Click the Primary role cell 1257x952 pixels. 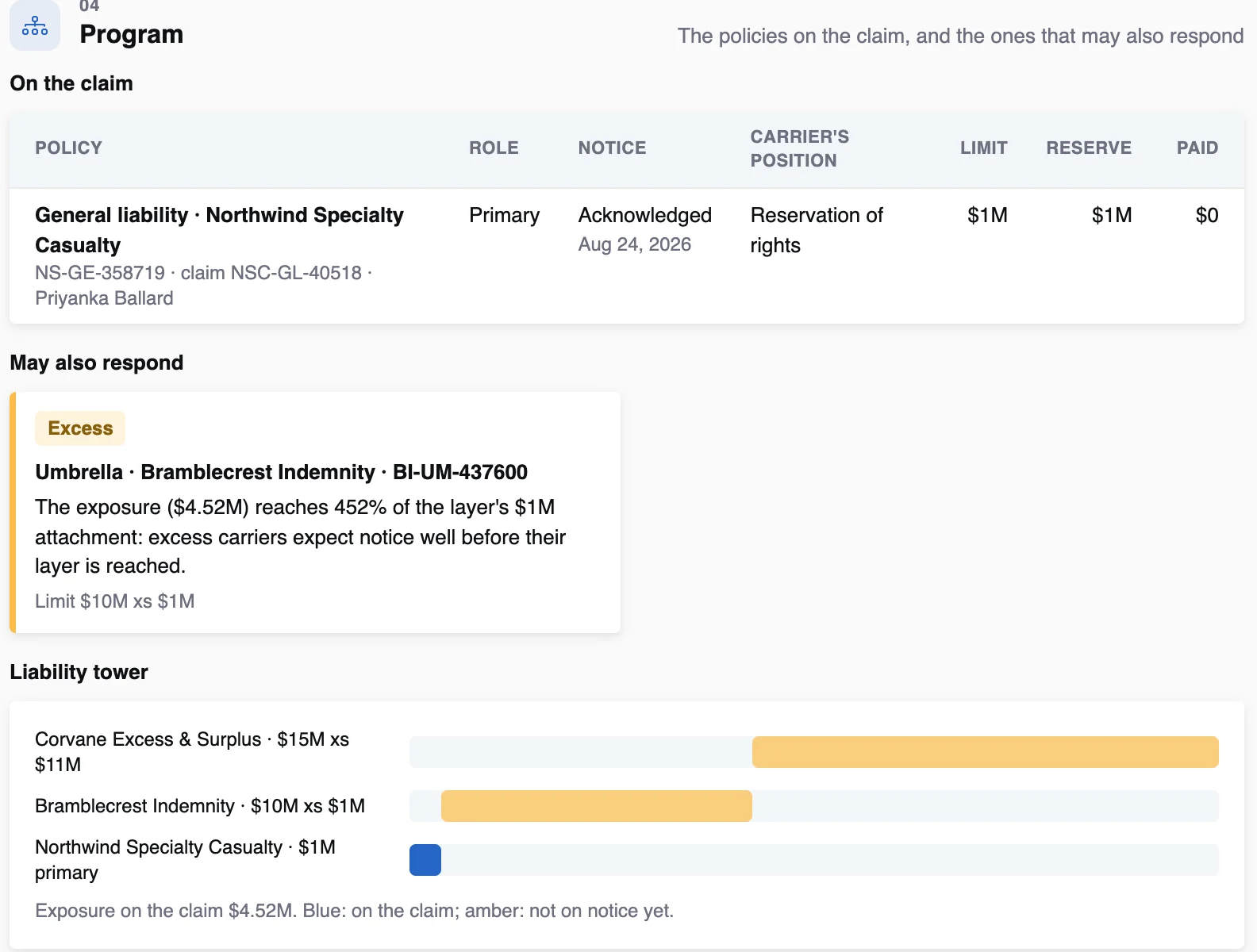(x=504, y=215)
